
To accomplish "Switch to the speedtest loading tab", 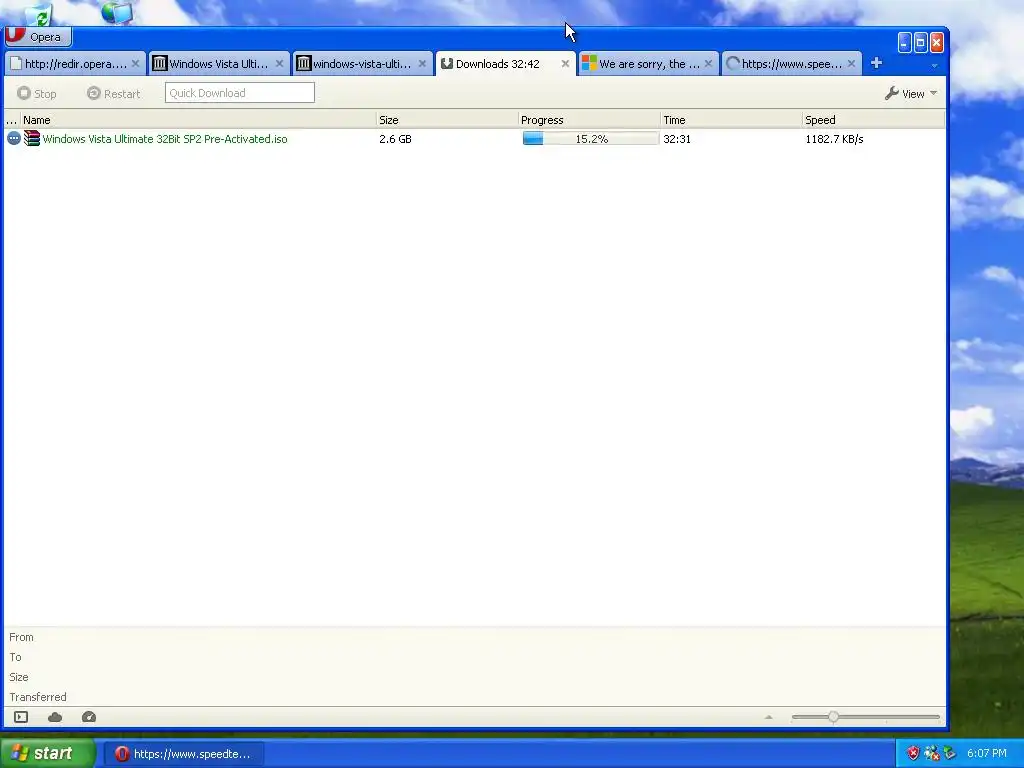I will click(790, 64).
